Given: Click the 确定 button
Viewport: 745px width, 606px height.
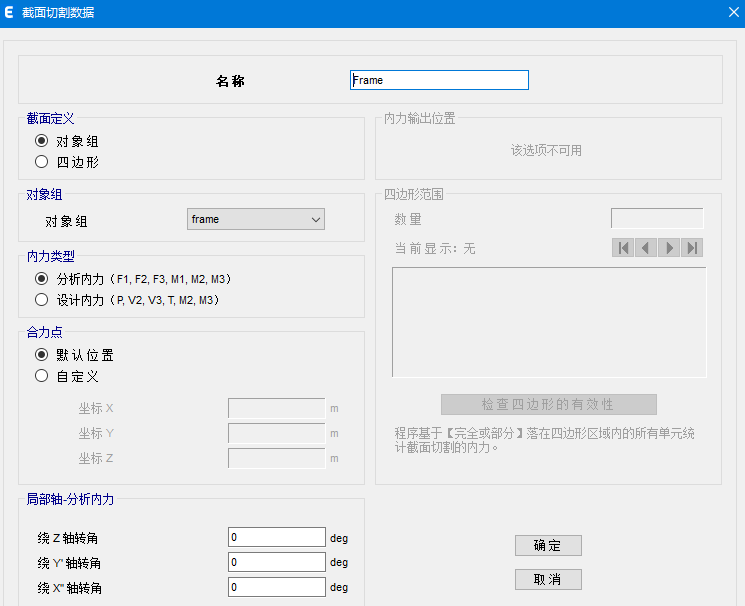Looking at the screenshot, I should pyautogui.click(x=548, y=545).
